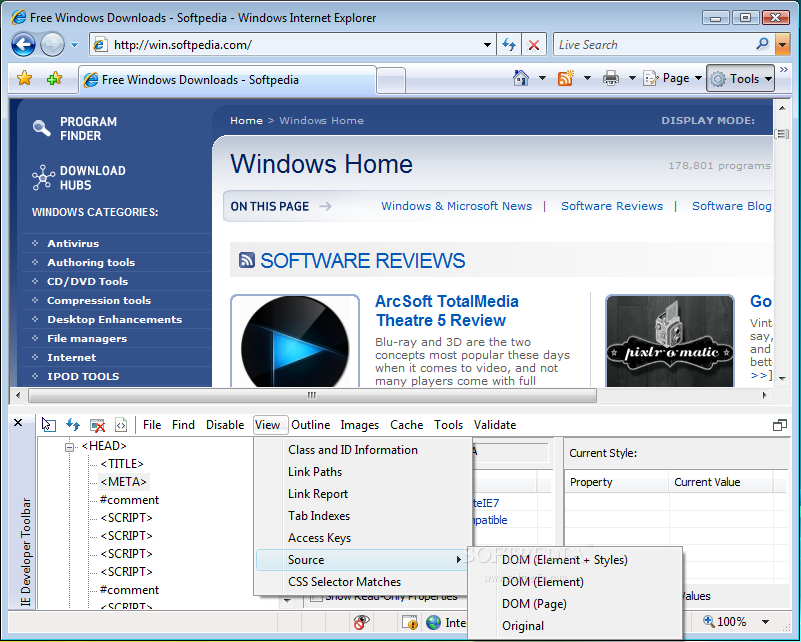Open a new blank tab
This screenshot has height=642, width=801.
391,81
